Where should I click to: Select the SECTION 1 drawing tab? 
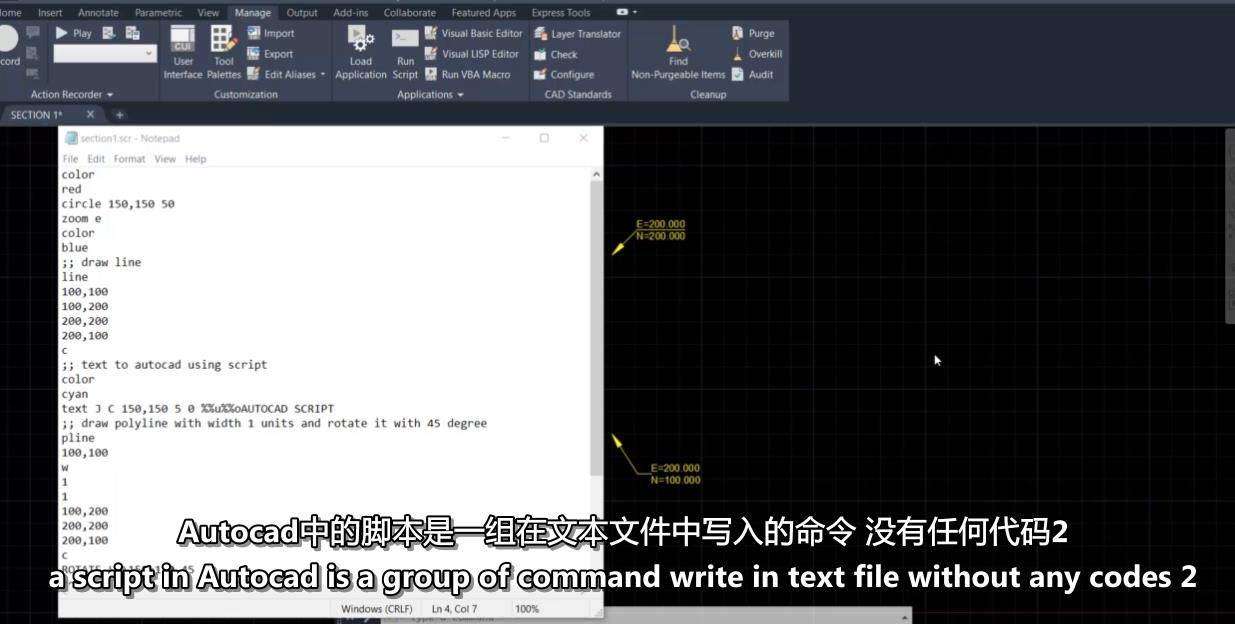click(x=37, y=114)
